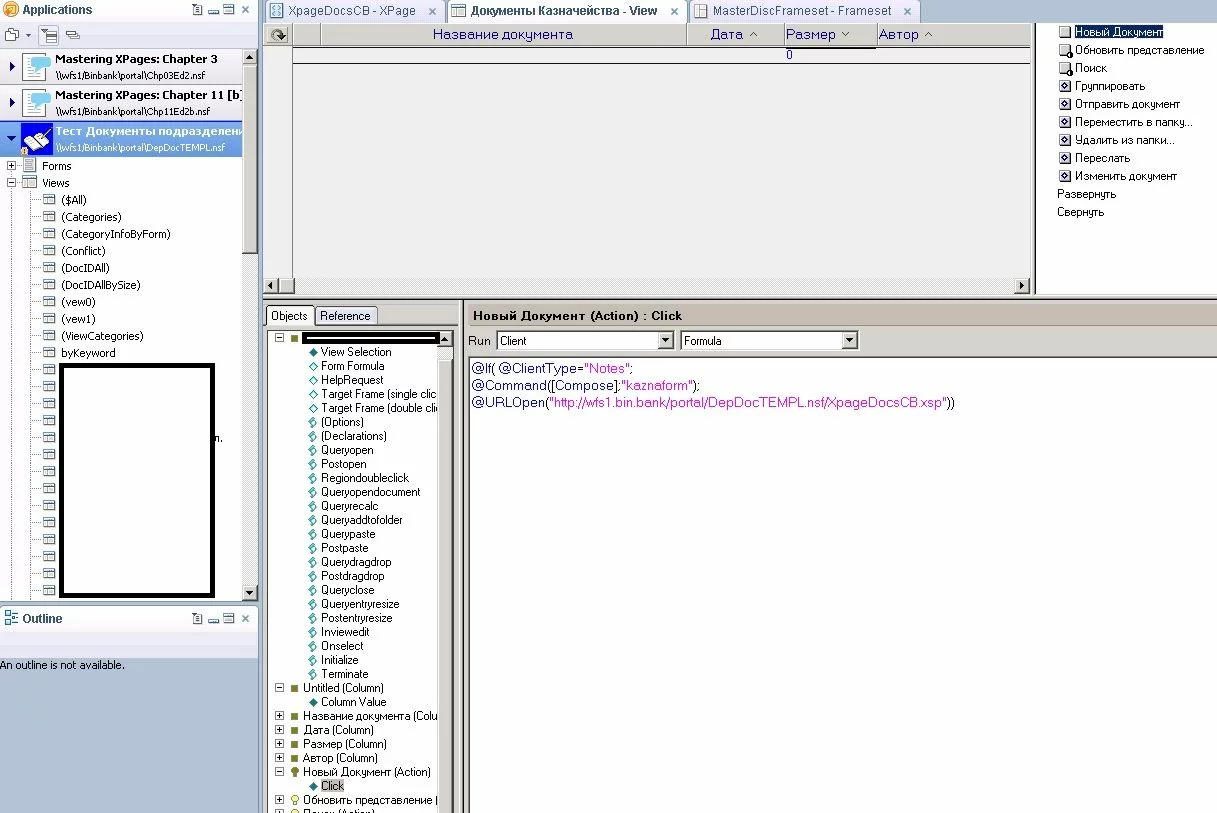Click the Тест Документы подразделений database icon

[36, 139]
